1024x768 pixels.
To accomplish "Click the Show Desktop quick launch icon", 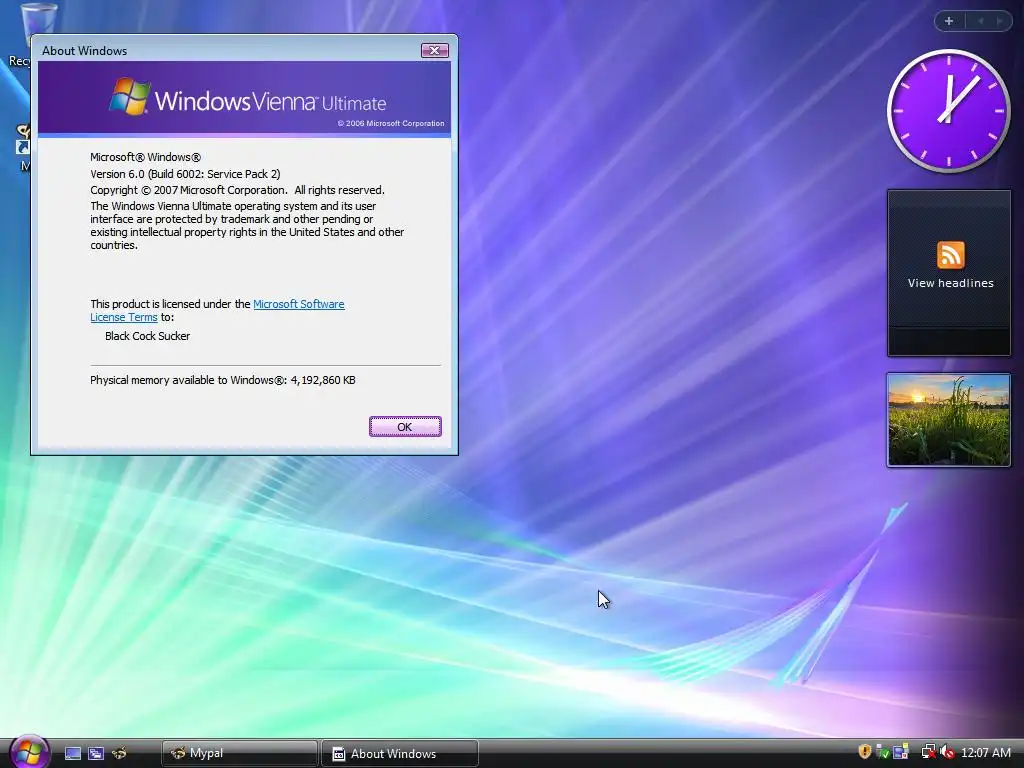I will click(x=73, y=754).
